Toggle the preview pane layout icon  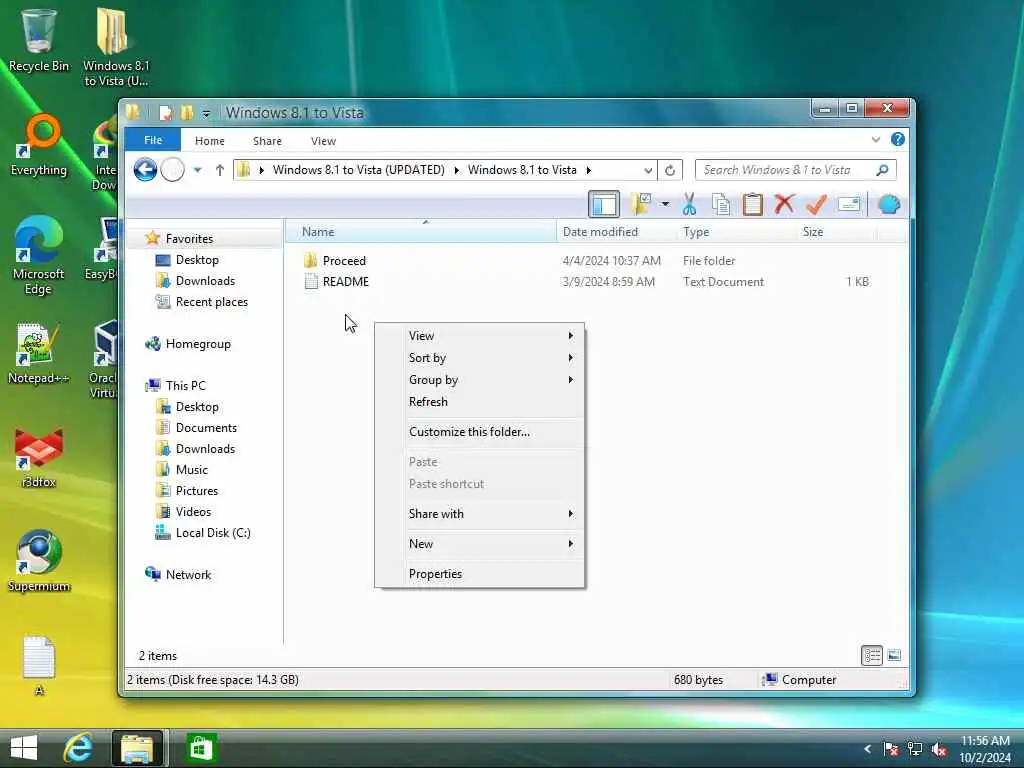(603, 204)
